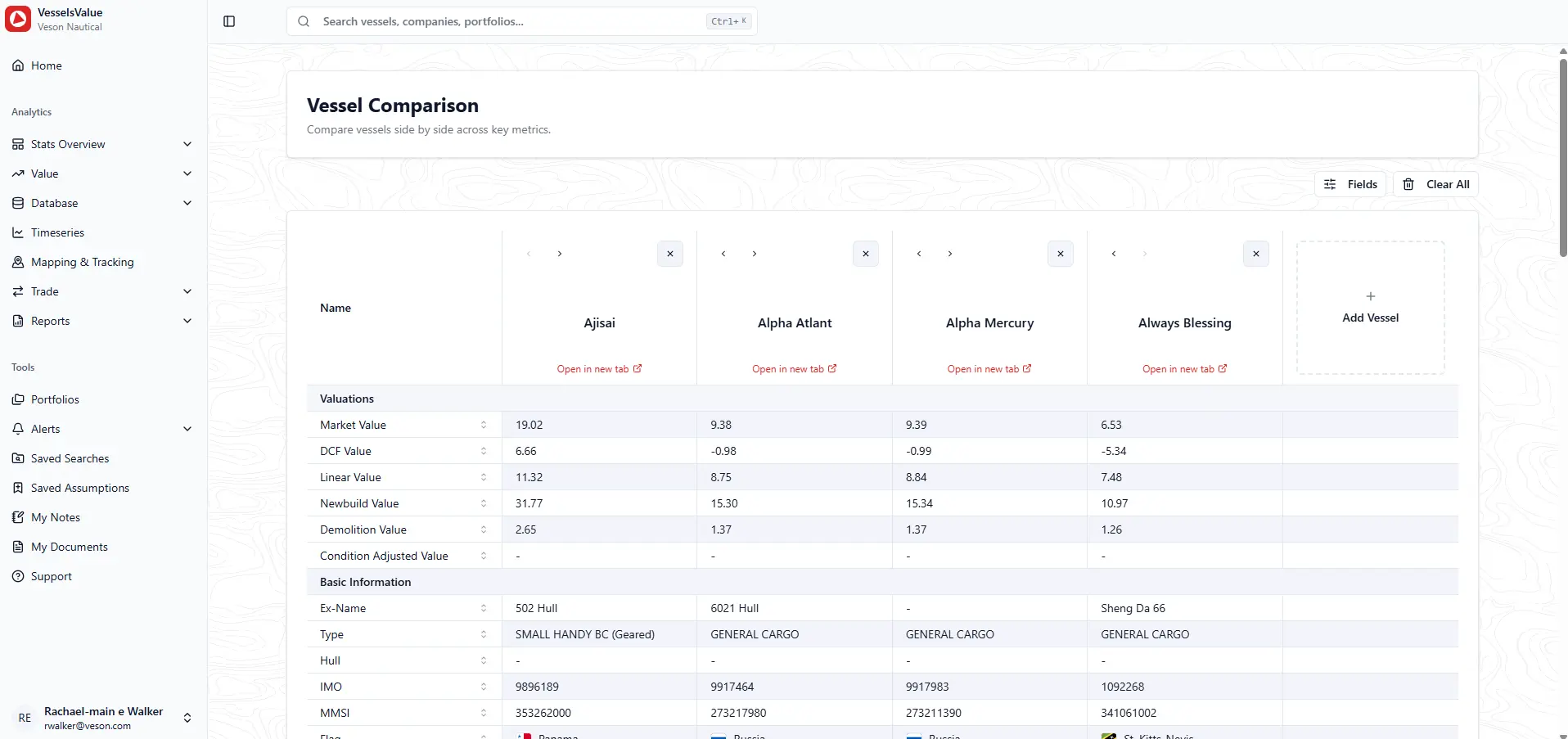Reorder the Ex-Name row handle

pos(484,608)
